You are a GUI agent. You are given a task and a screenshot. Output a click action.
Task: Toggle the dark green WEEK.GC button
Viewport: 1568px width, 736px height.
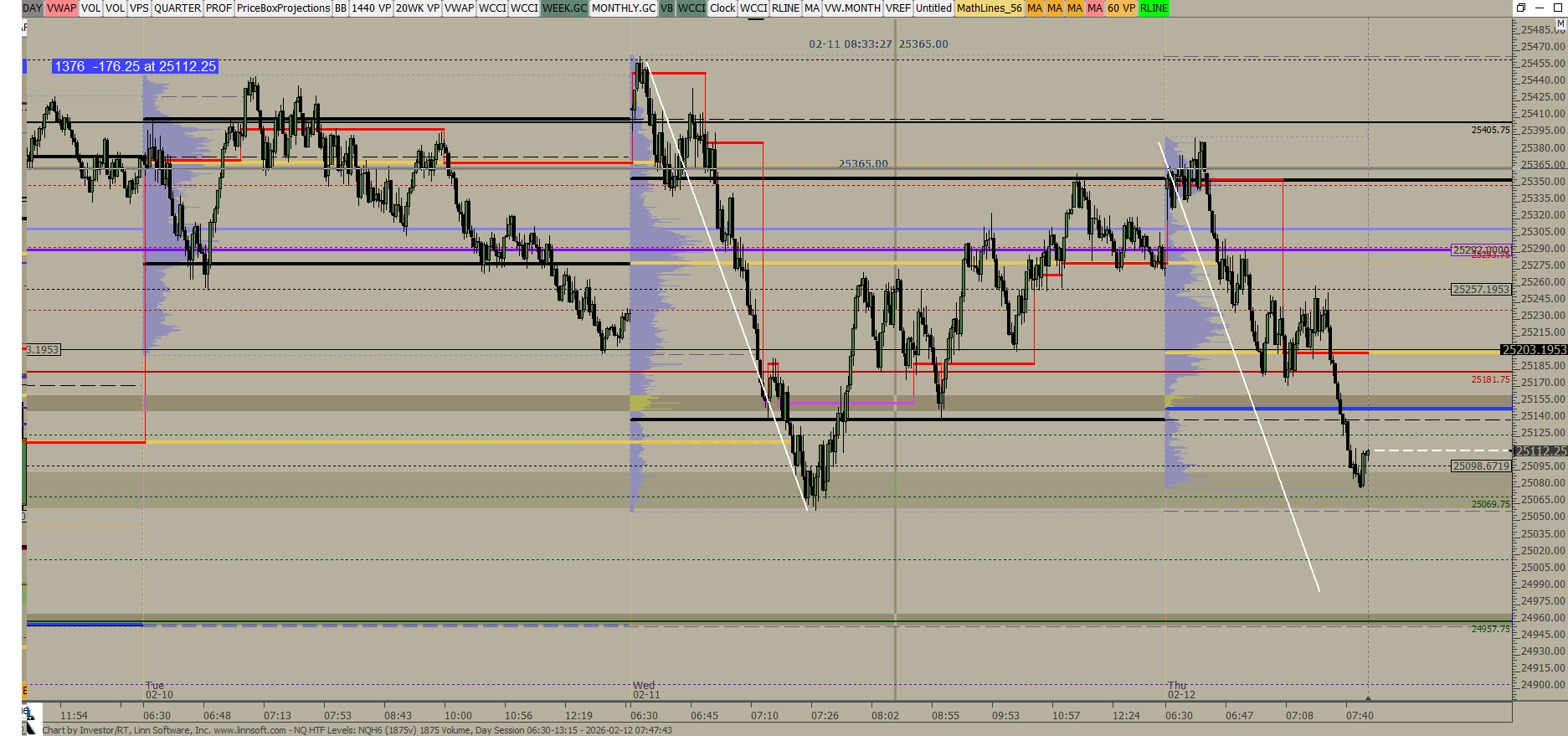(x=564, y=8)
